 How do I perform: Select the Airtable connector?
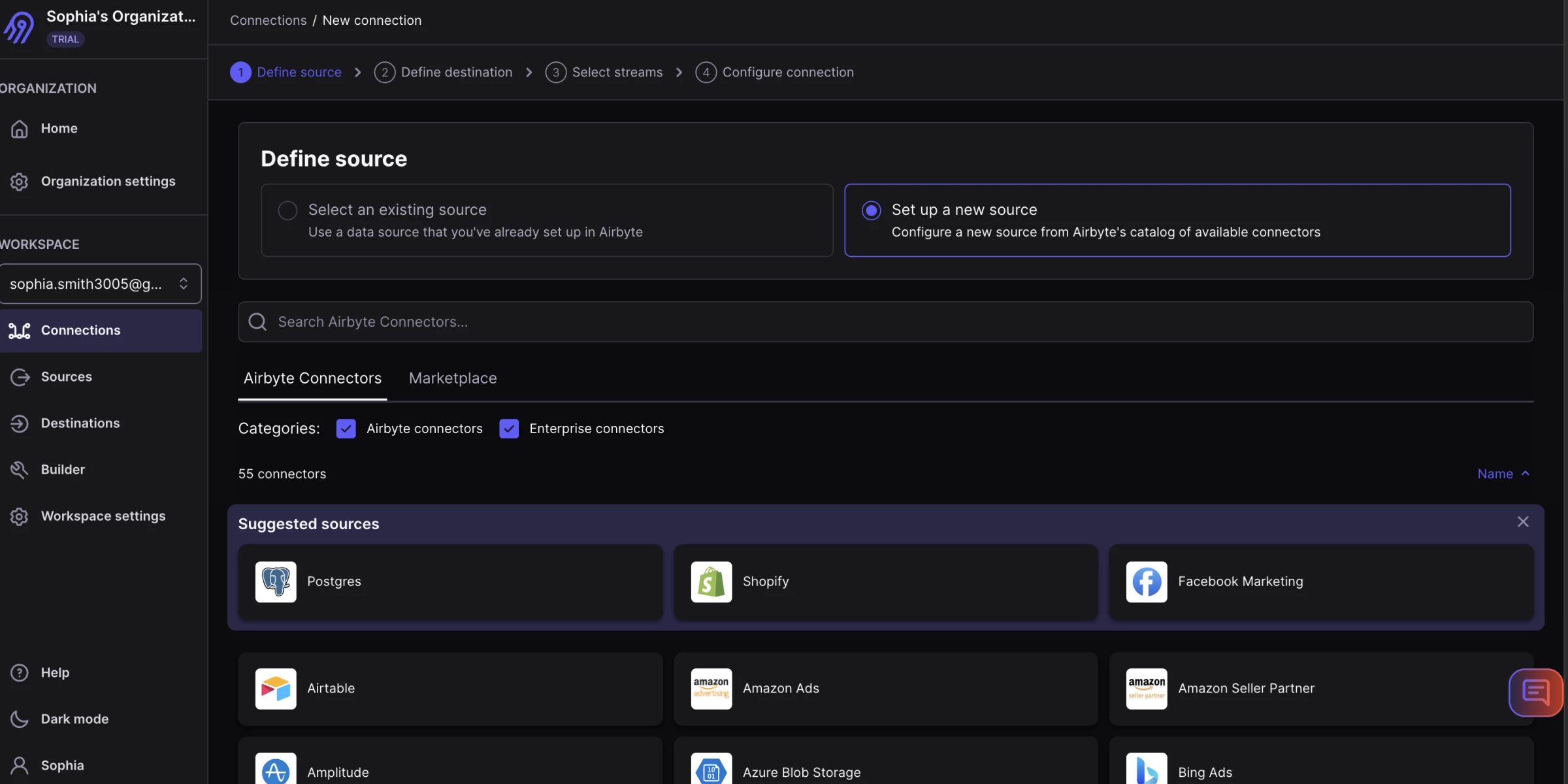point(450,689)
